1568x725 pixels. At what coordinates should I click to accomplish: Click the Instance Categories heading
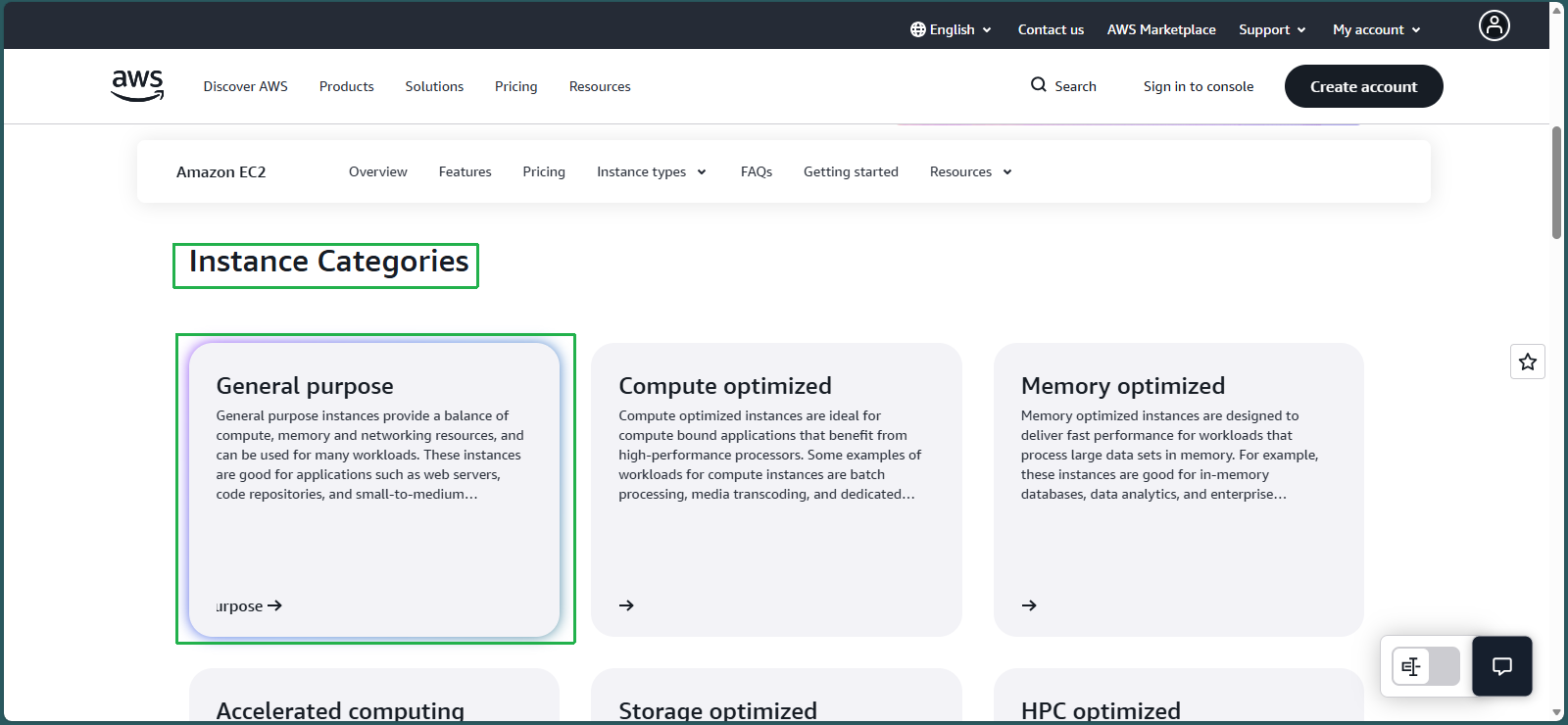[328, 262]
